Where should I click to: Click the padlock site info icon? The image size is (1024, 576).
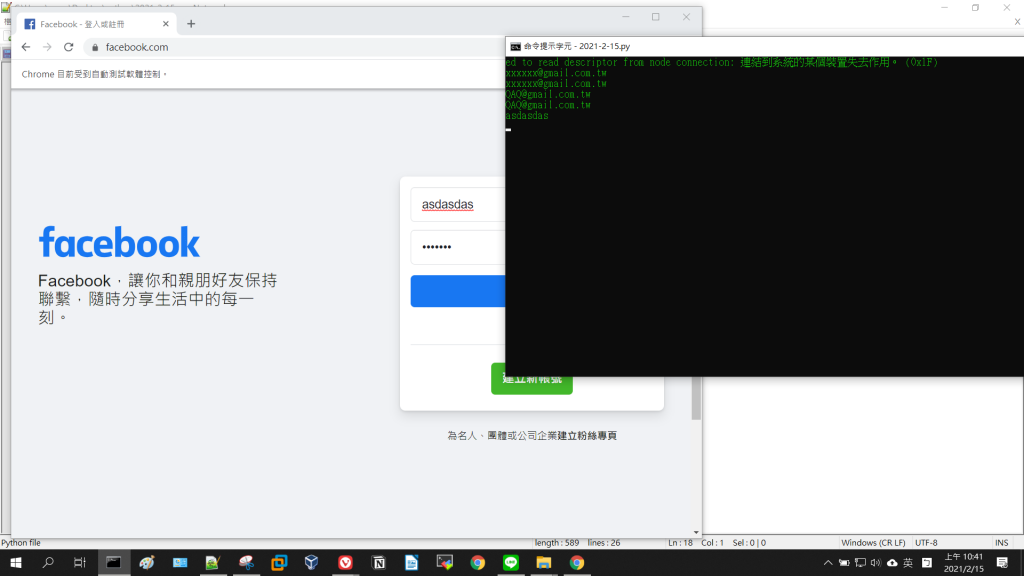95,47
